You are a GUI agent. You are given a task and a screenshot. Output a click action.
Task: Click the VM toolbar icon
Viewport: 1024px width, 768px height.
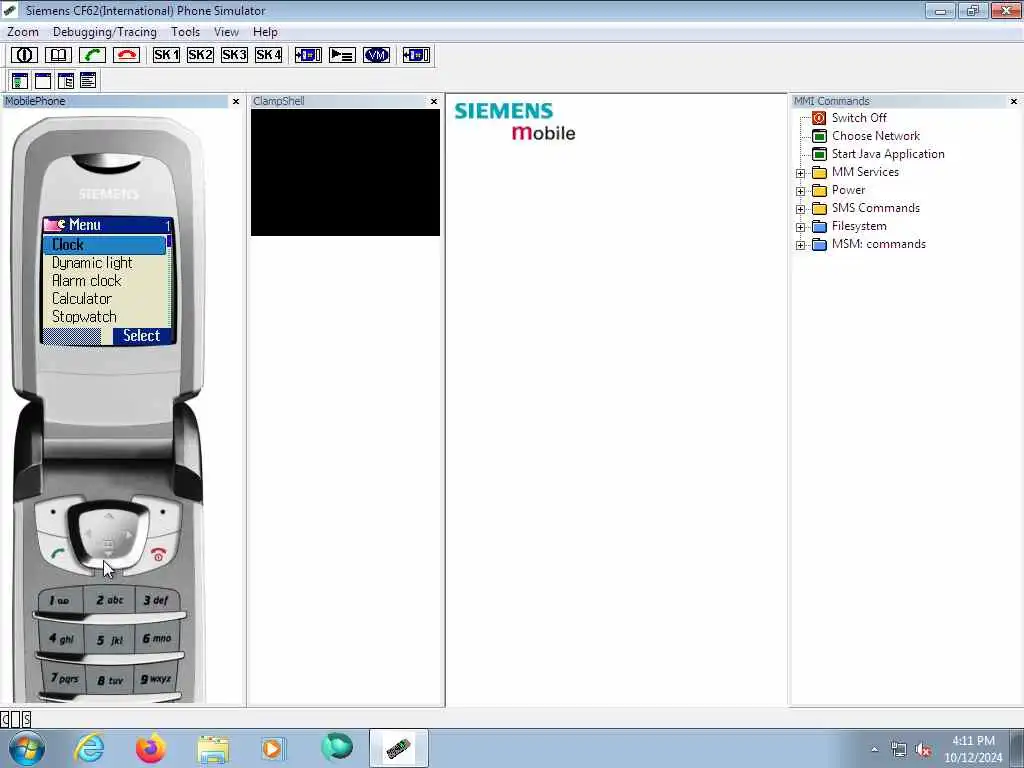pos(376,55)
